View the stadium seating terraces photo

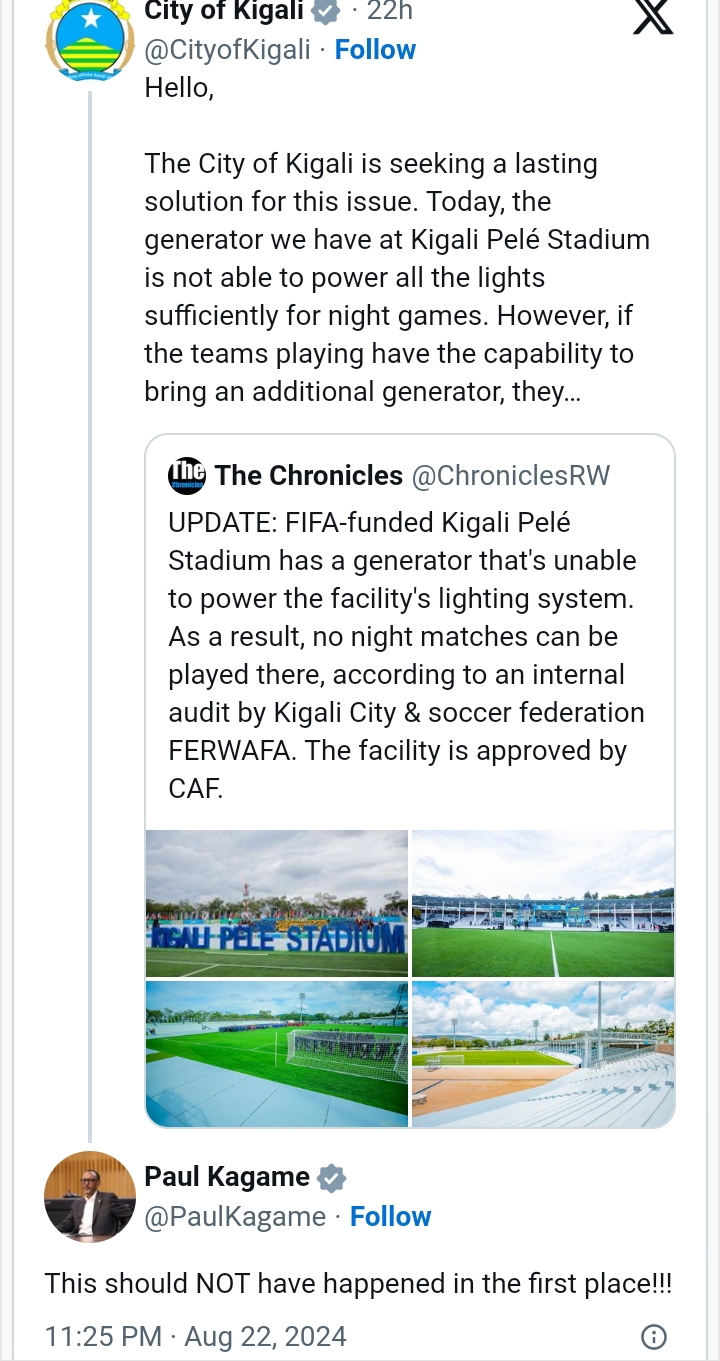pos(543,1053)
